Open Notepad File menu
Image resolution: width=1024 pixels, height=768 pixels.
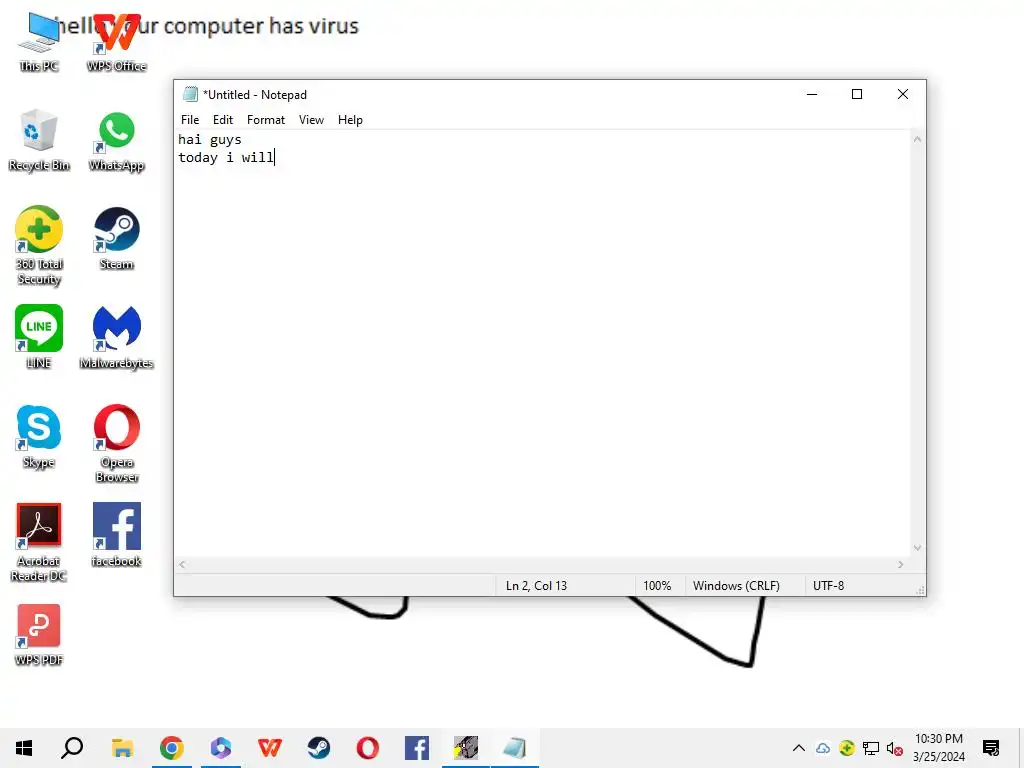[x=190, y=120]
